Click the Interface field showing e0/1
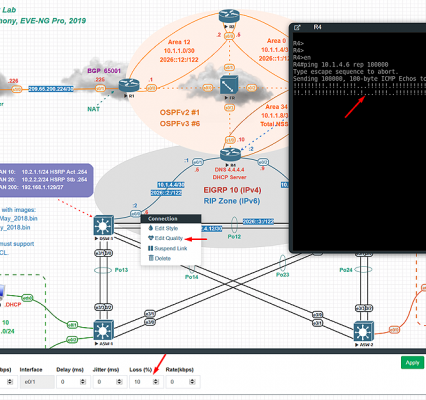426x400 pixels. 37,382
